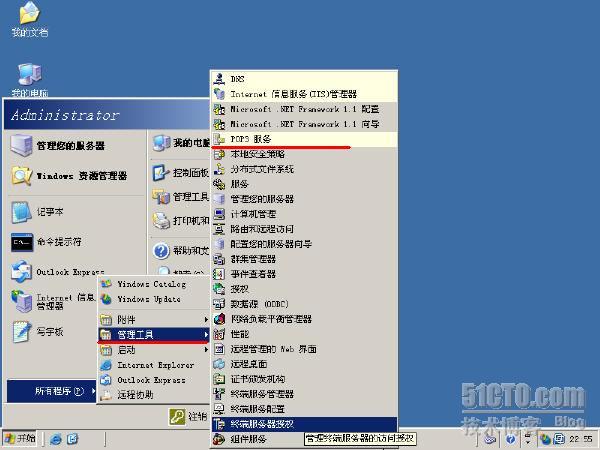Click the 组件服务 icon
The image size is (600, 450).
click(x=219, y=439)
